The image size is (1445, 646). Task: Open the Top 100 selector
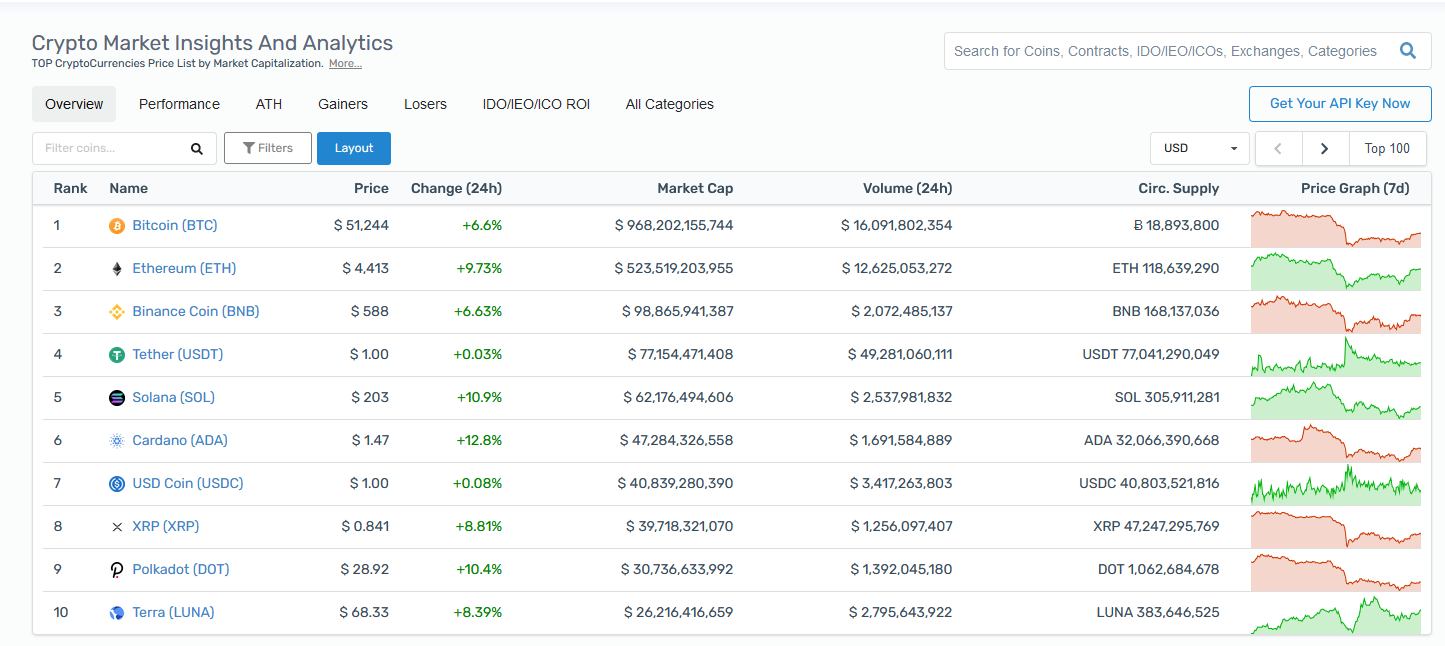pos(1387,148)
